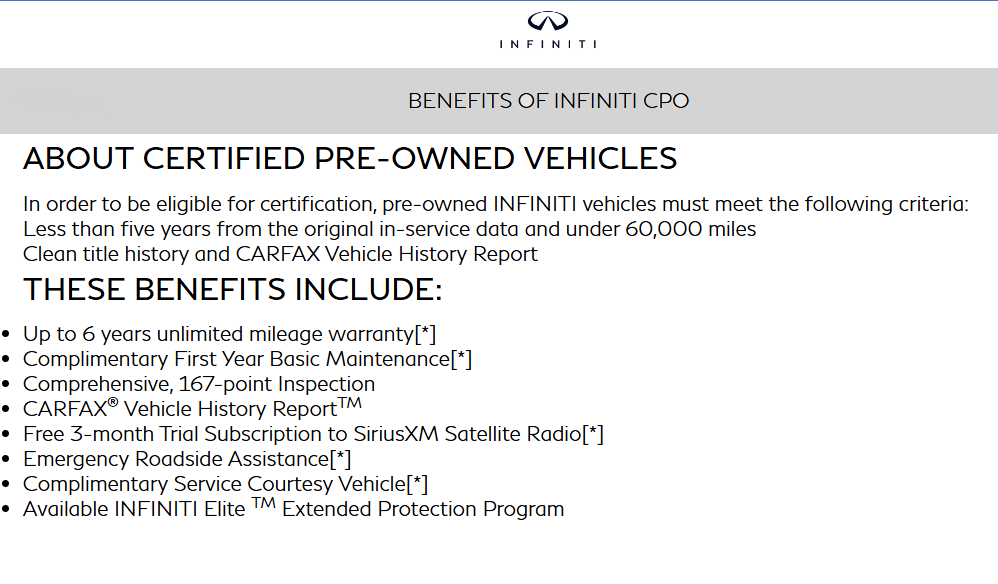Click the These Benefits Include heading
This screenshot has width=998, height=584.
click(232, 289)
